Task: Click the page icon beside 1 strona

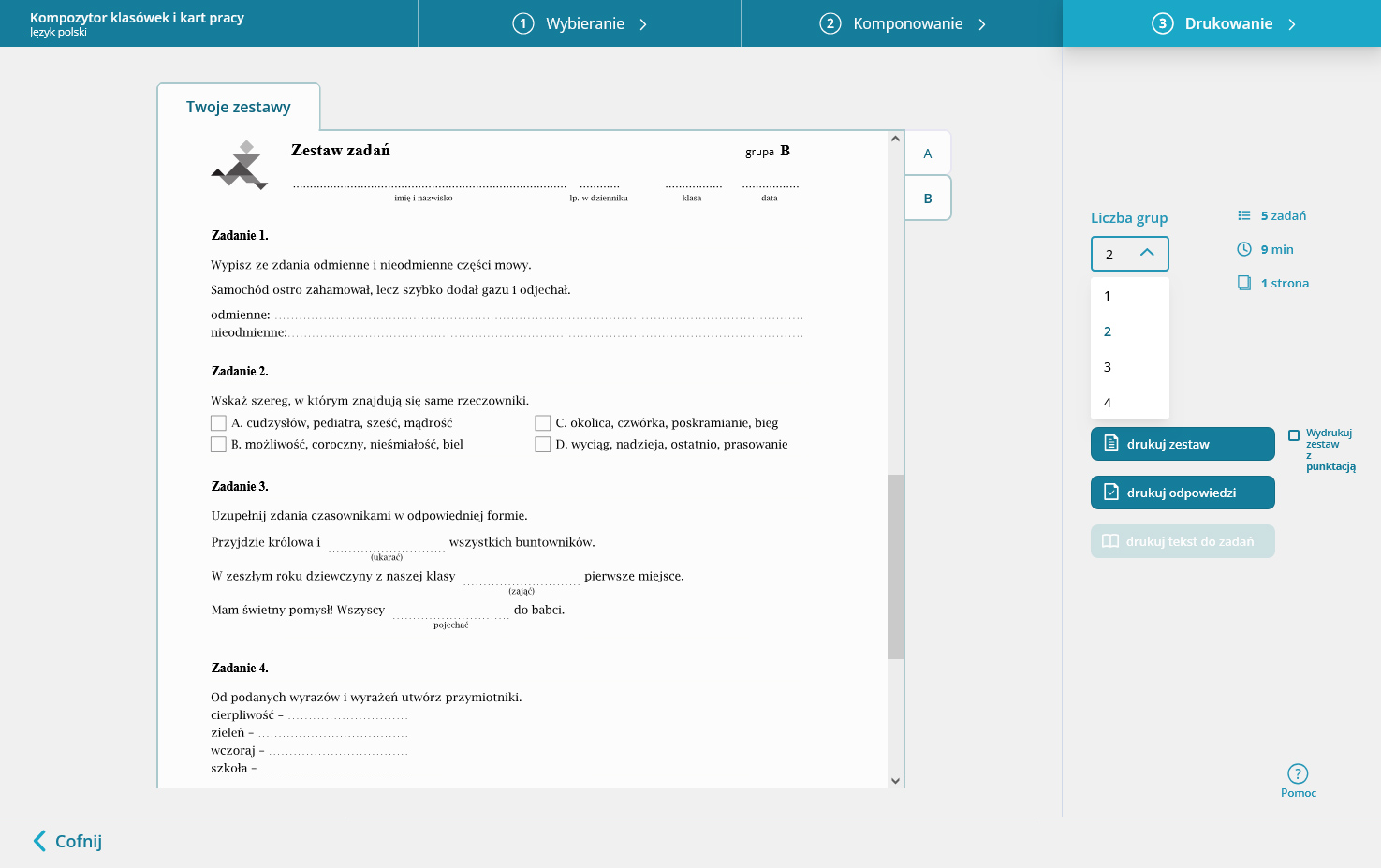Action: click(x=1244, y=283)
